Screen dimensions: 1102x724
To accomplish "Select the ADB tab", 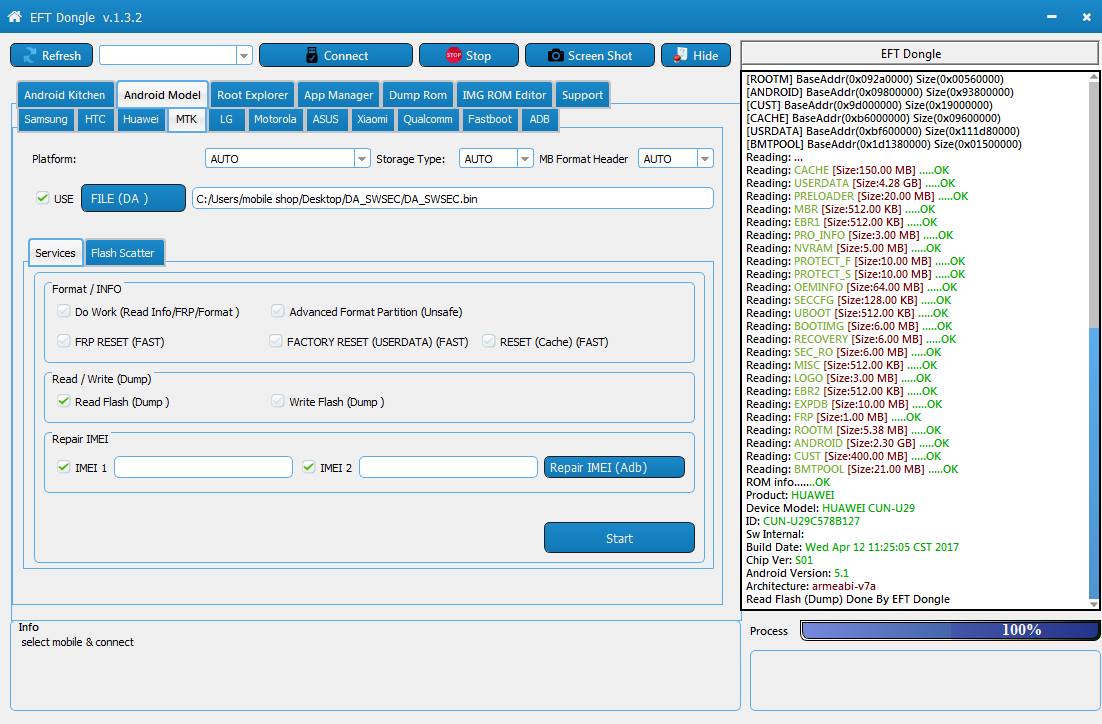I will [x=539, y=119].
